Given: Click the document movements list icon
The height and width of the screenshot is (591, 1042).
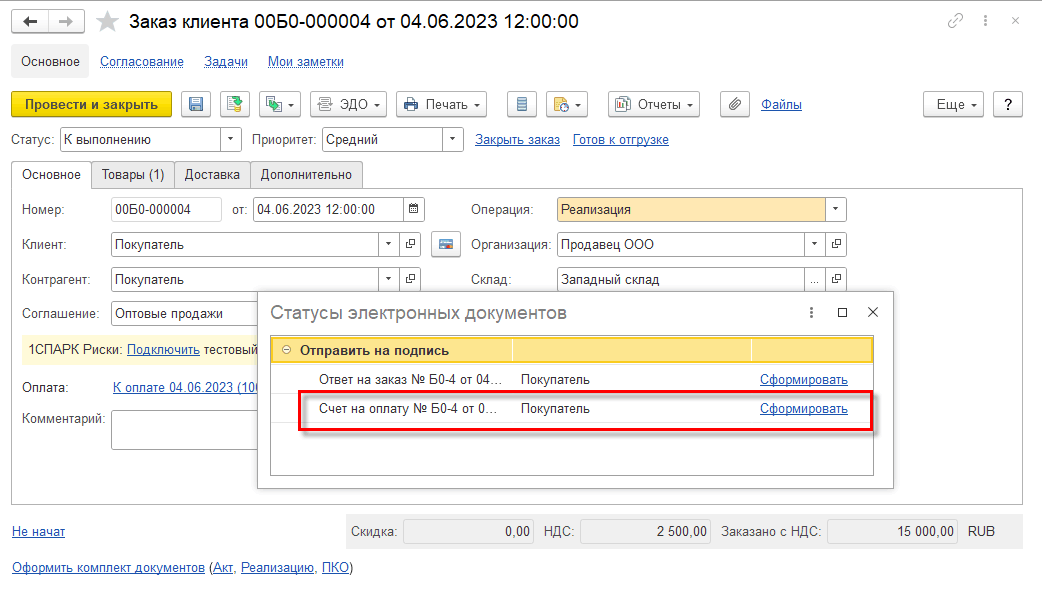Looking at the screenshot, I should pos(522,104).
